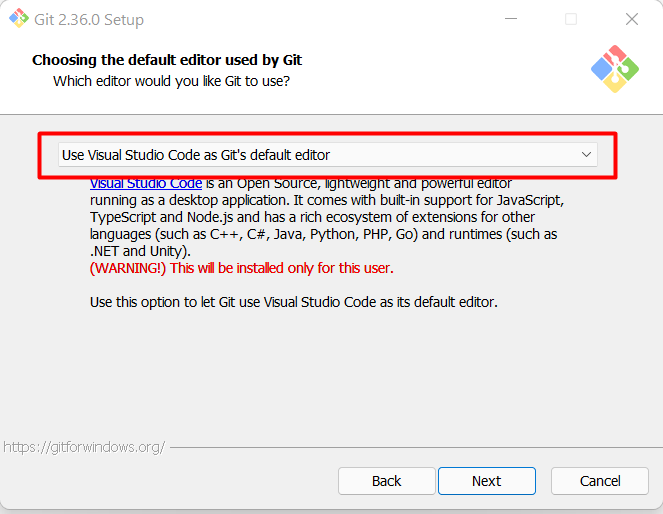The width and height of the screenshot is (663, 514).
Task: Go to the previous page with Back
Action: click(x=386, y=481)
